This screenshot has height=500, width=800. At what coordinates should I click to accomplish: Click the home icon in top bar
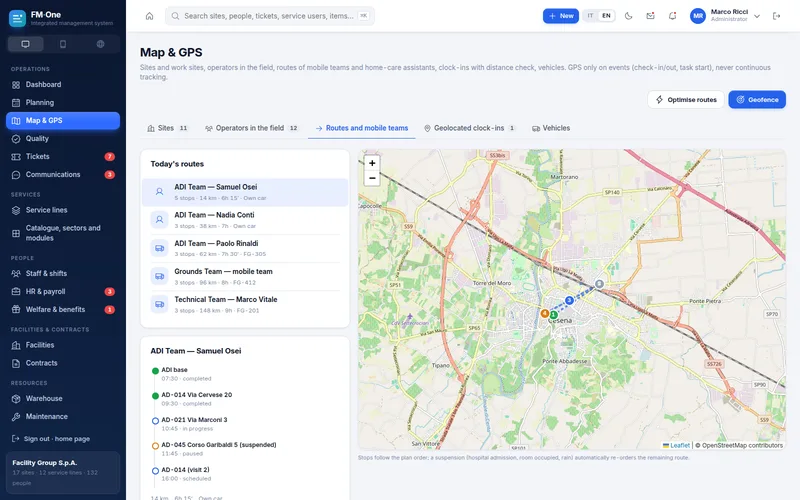pyautogui.click(x=149, y=16)
